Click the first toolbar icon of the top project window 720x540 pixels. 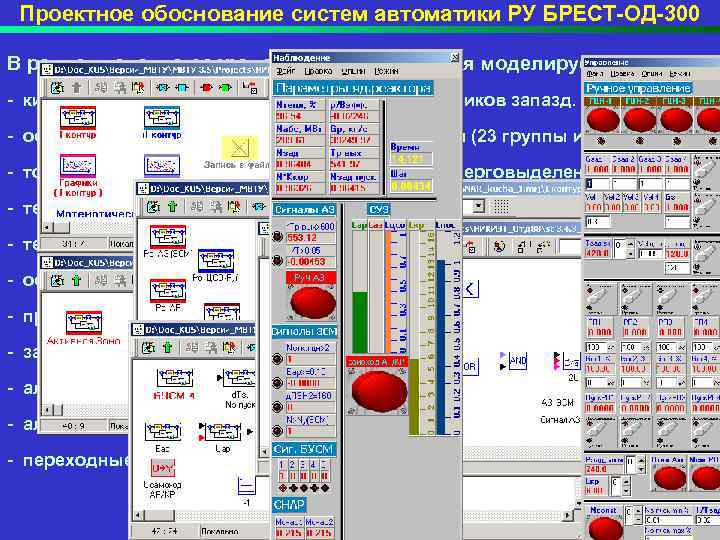pyautogui.click(x=57, y=87)
